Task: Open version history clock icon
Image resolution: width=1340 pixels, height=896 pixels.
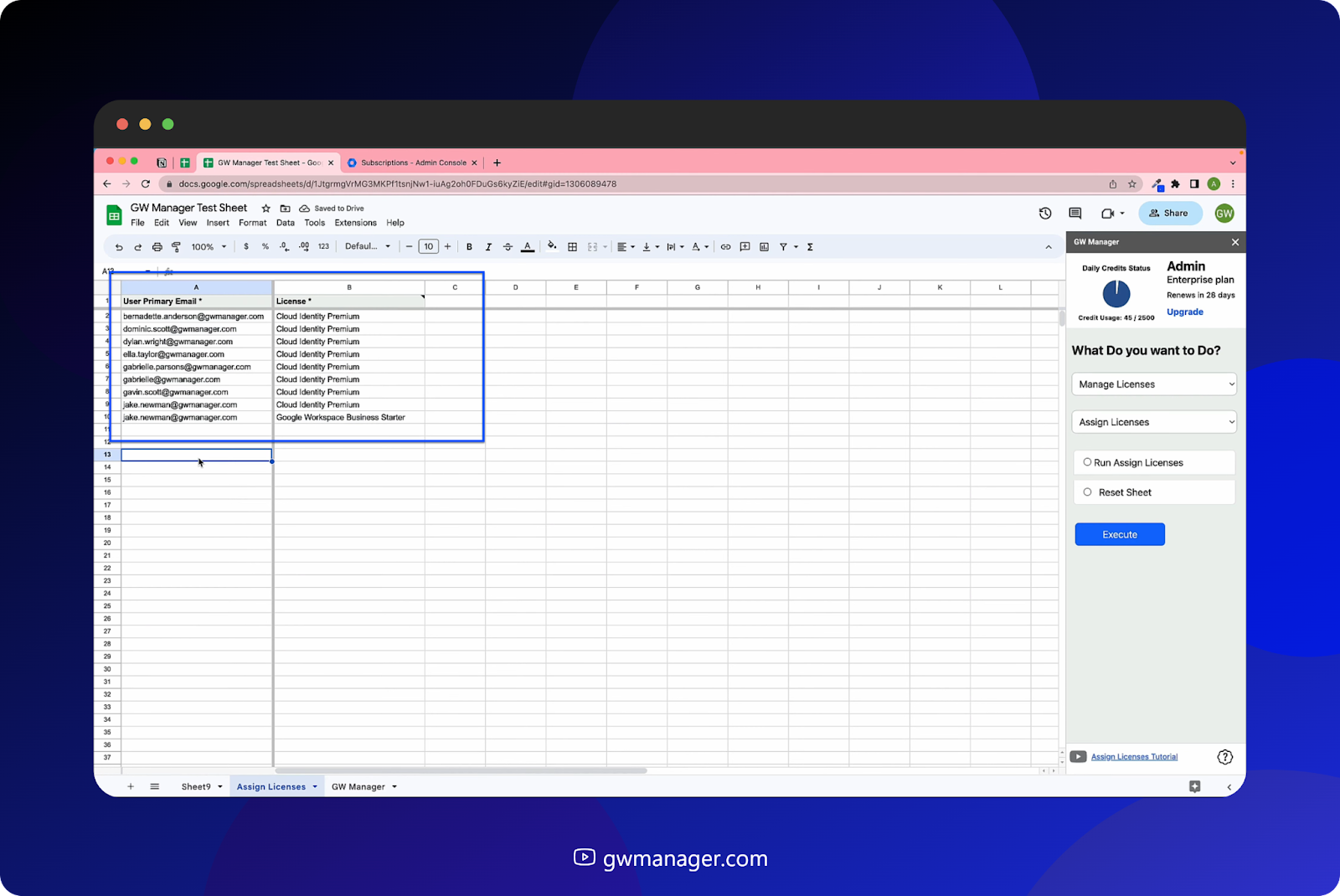Action: 1045,214
